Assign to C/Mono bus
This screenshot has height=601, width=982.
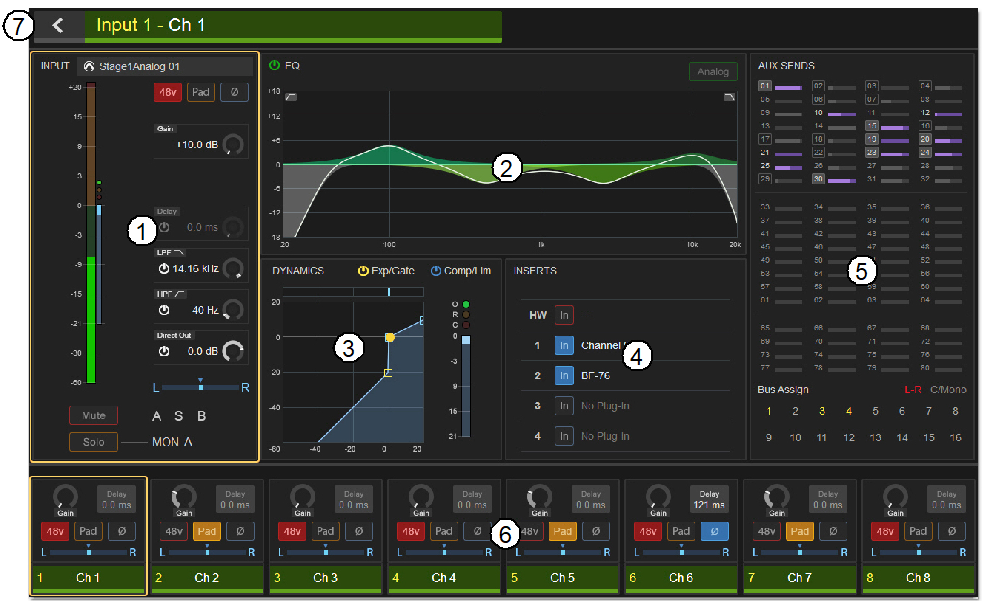coord(948,389)
